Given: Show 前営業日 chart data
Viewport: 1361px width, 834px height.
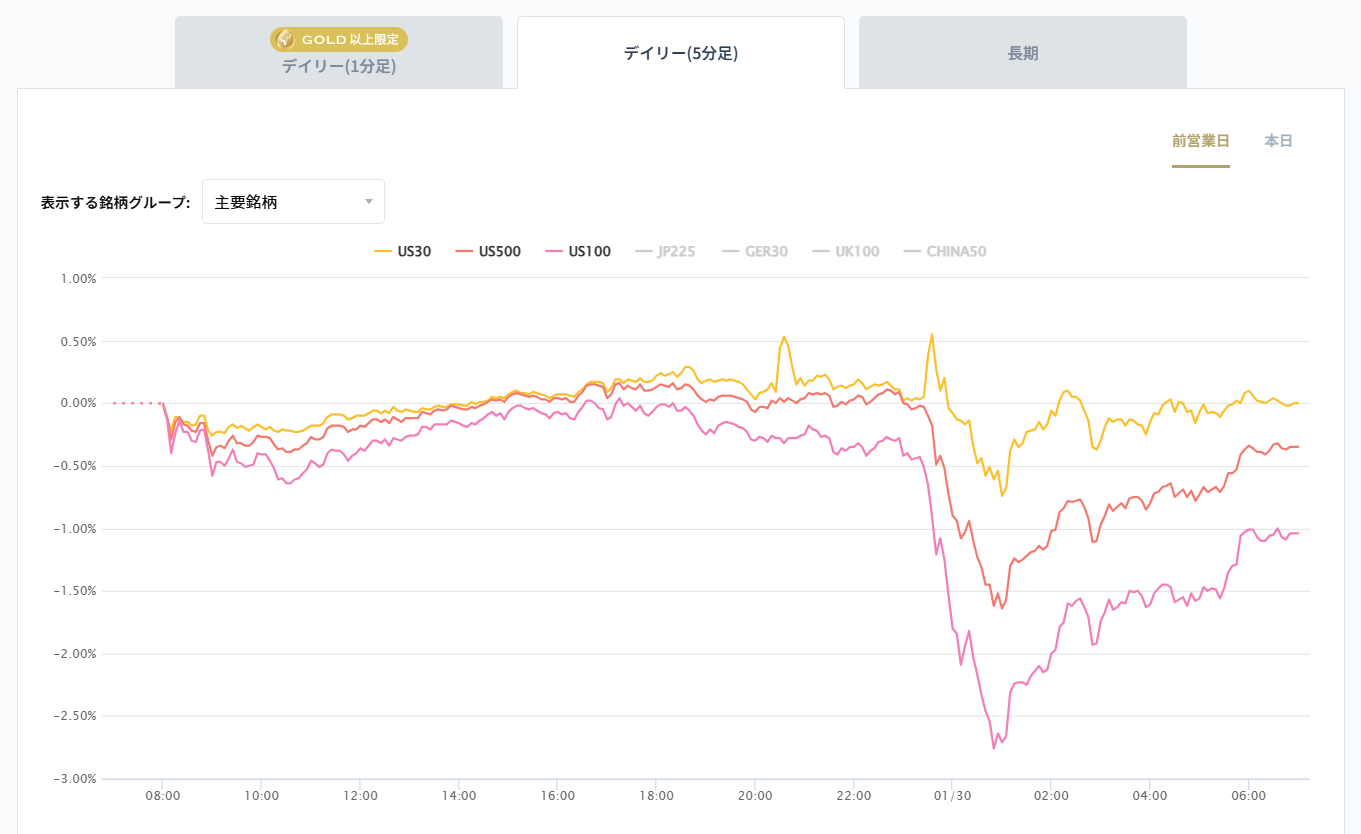Looking at the screenshot, I should tap(1200, 141).
